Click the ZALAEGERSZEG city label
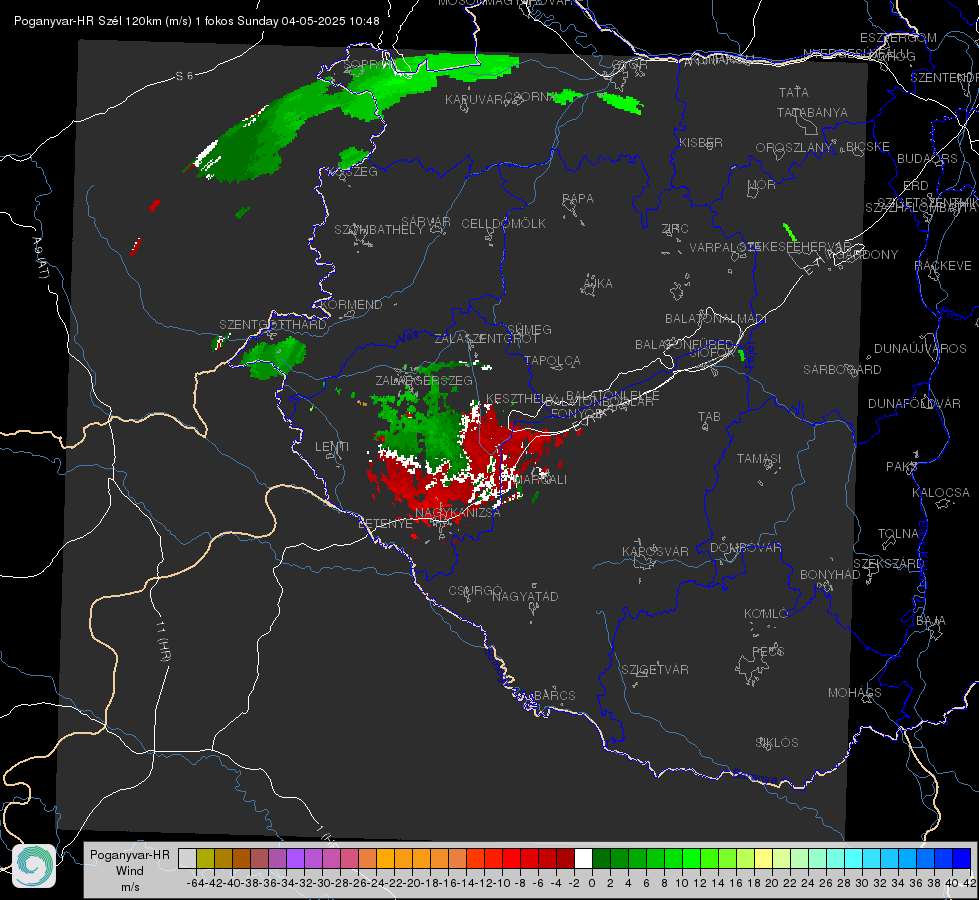The width and height of the screenshot is (979, 900). pyautogui.click(x=424, y=380)
